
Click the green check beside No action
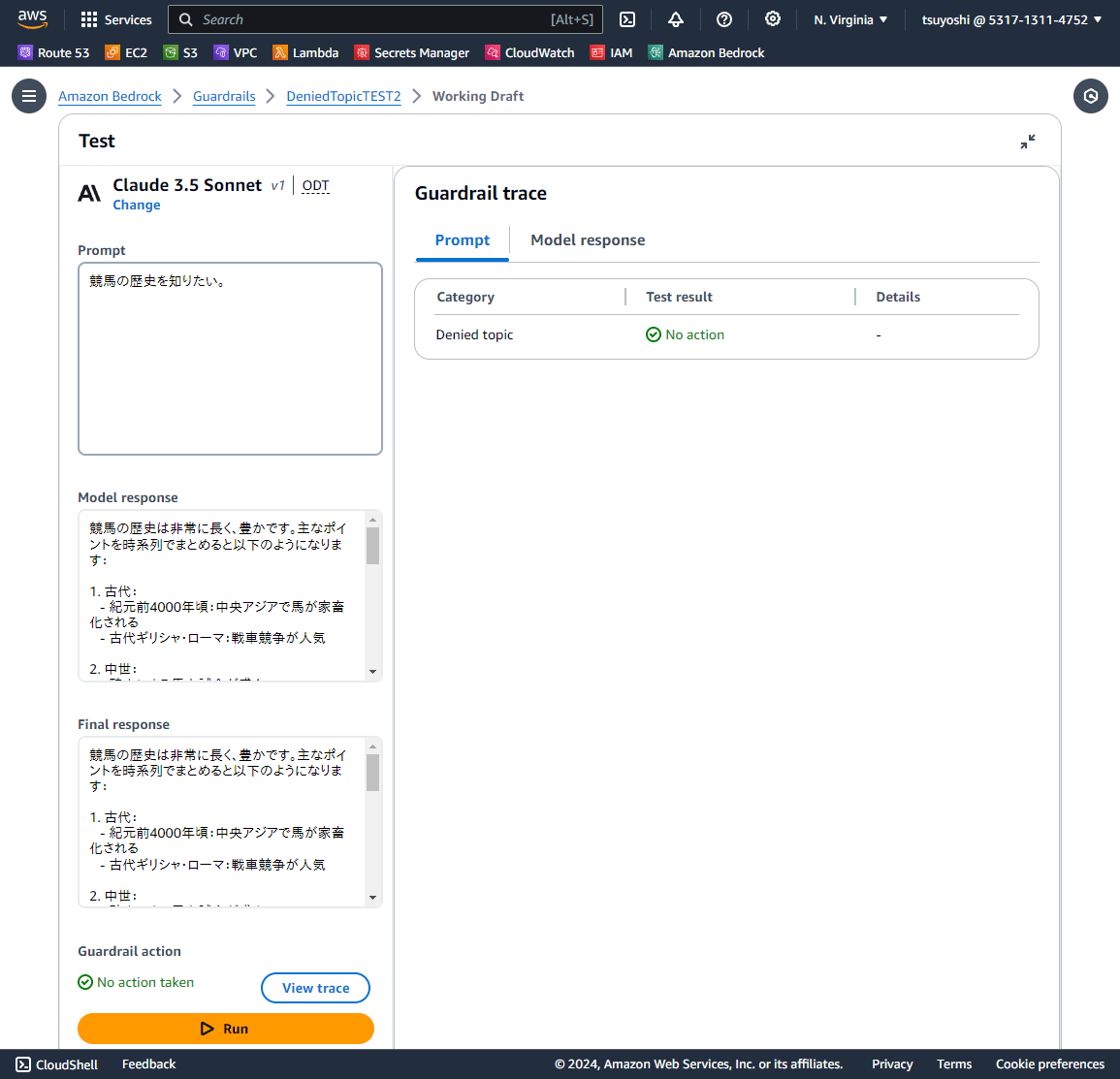(x=653, y=334)
